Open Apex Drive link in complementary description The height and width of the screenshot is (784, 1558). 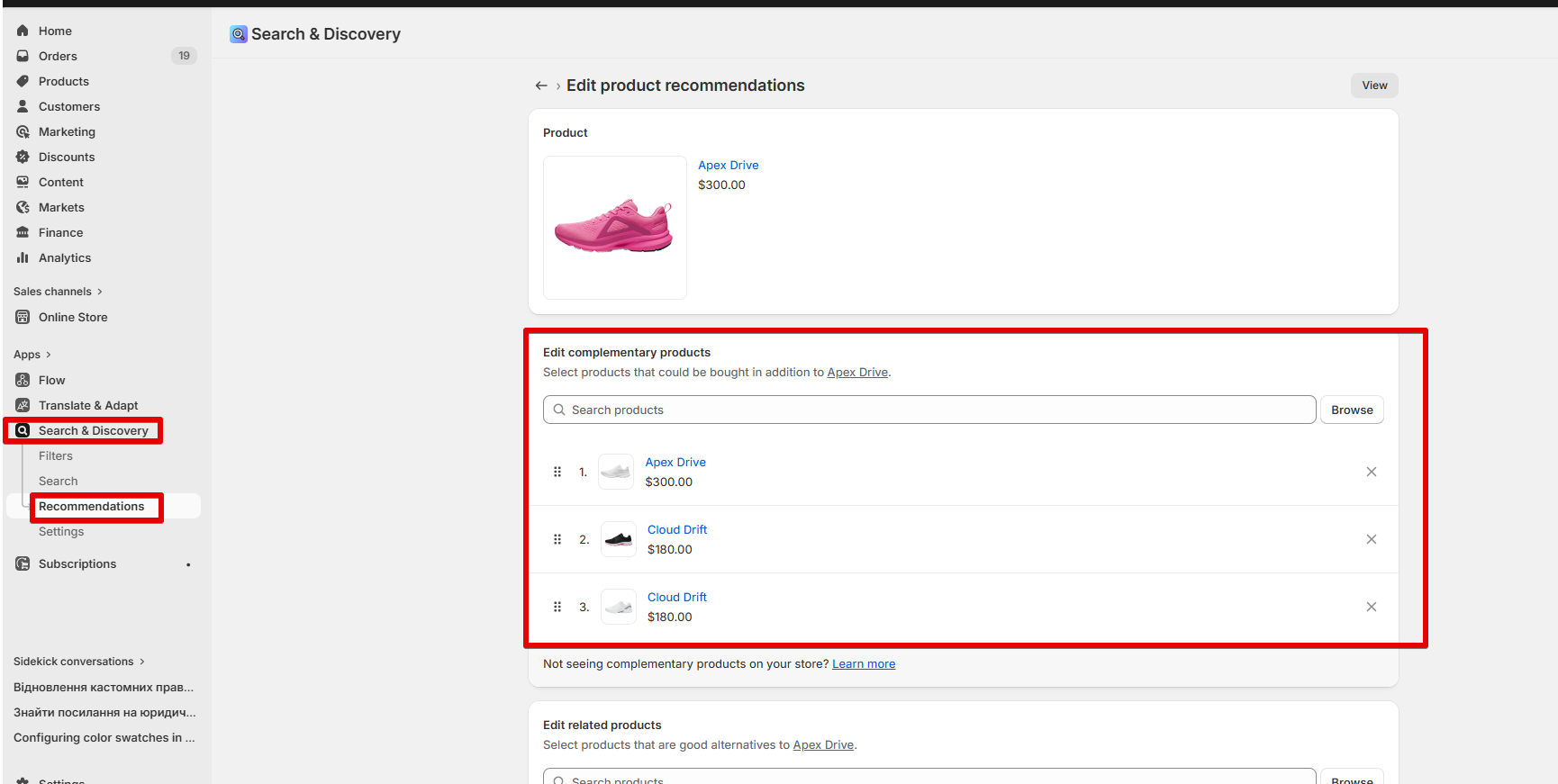click(857, 373)
